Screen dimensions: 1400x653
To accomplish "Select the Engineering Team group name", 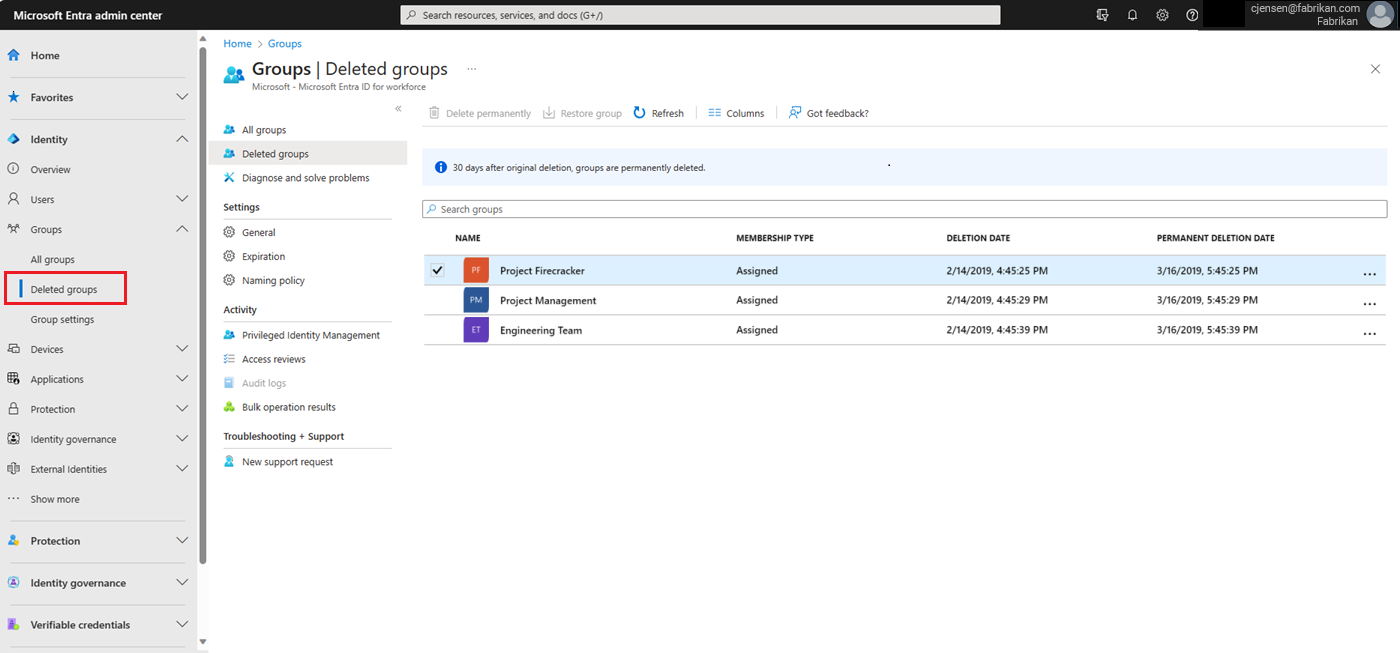I will pyautogui.click(x=541, y=331).
